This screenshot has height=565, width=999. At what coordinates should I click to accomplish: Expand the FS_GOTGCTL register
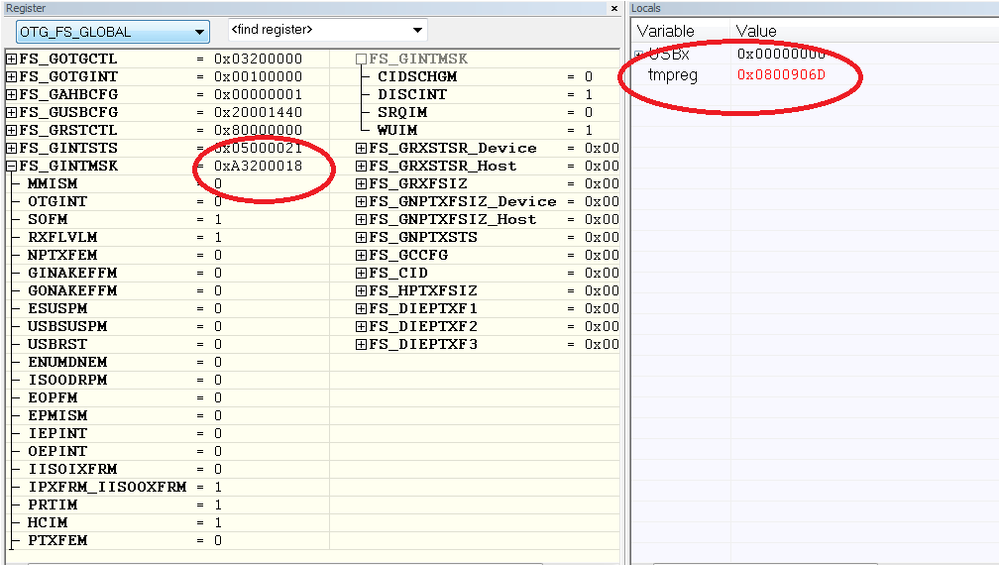tap(11, 59)
